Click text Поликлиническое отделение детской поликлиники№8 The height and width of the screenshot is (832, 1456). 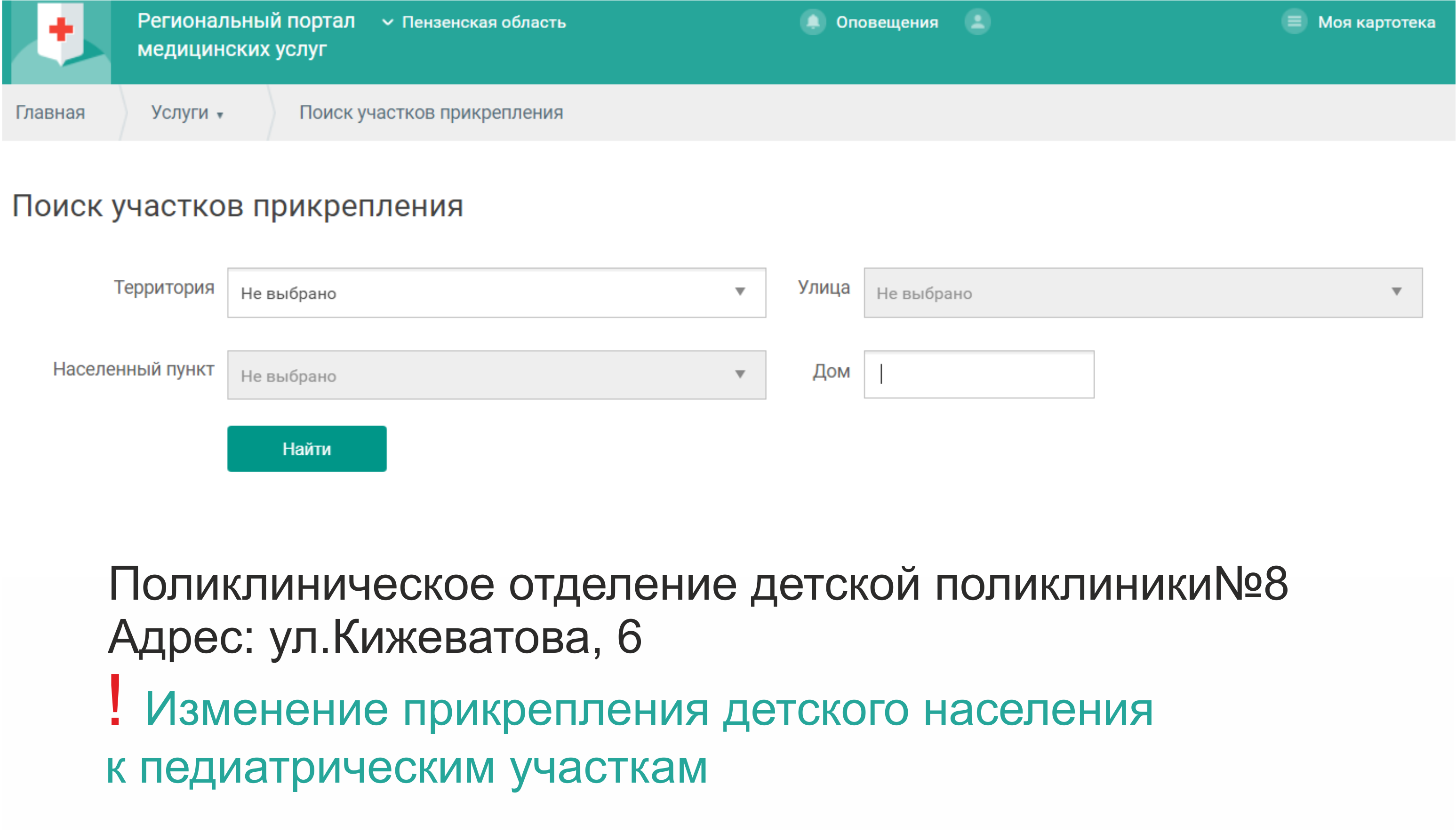(698, 584)
